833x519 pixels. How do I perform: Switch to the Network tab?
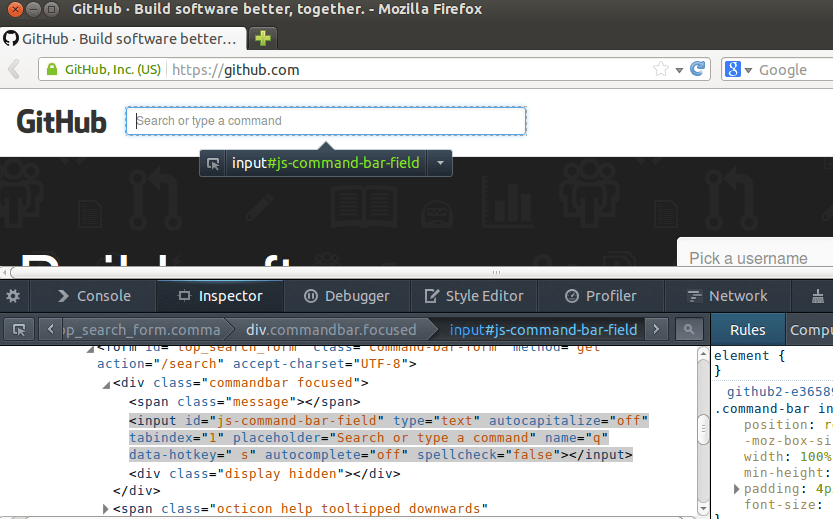[x=727, y=296]
